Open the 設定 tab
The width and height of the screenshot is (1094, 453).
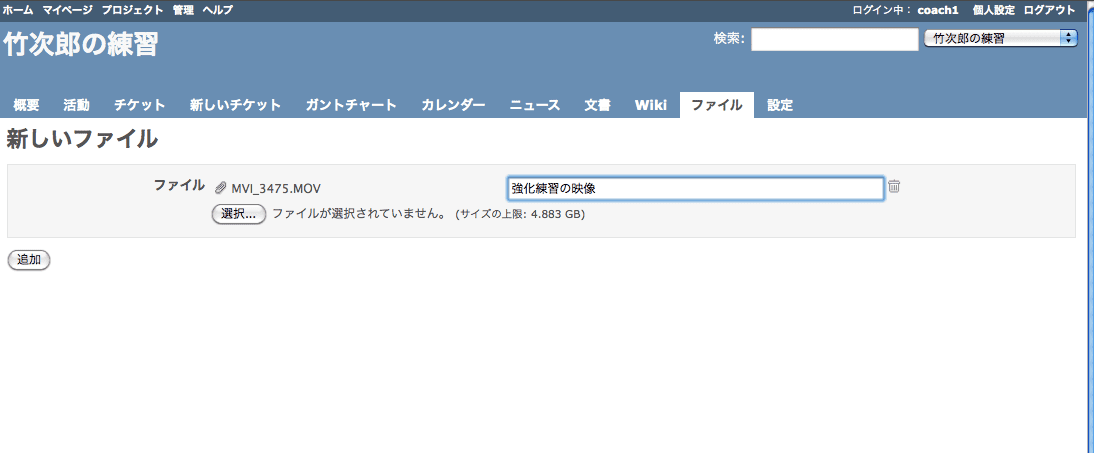pyautogui.click(x=780, y=105)
